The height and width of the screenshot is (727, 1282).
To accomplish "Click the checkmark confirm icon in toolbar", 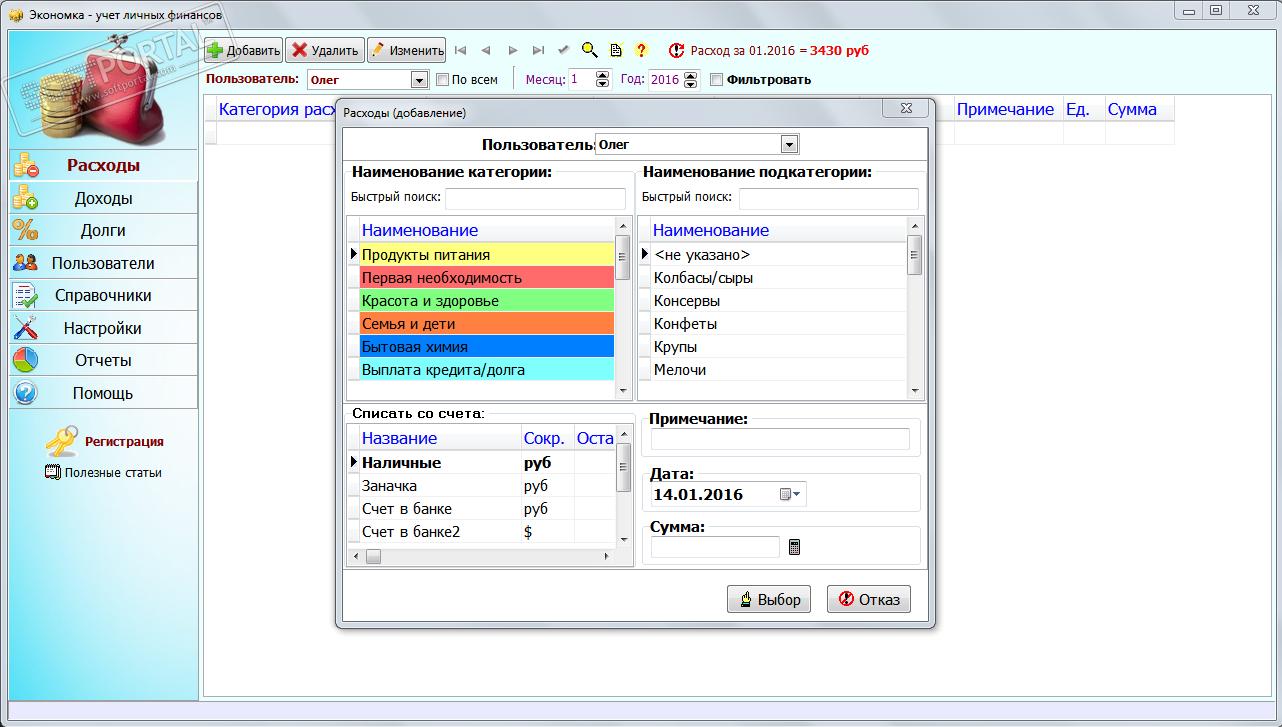I will click(x=563, y=50).
